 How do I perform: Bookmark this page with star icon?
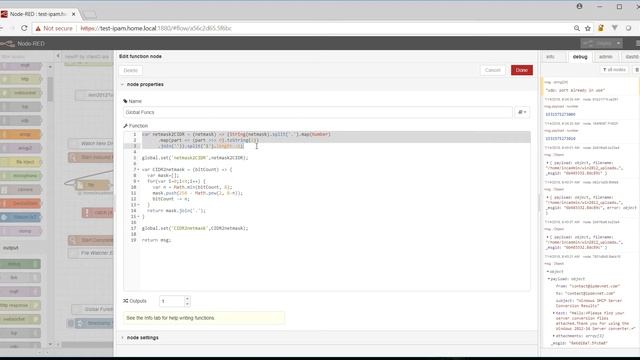tap(588, 28)
